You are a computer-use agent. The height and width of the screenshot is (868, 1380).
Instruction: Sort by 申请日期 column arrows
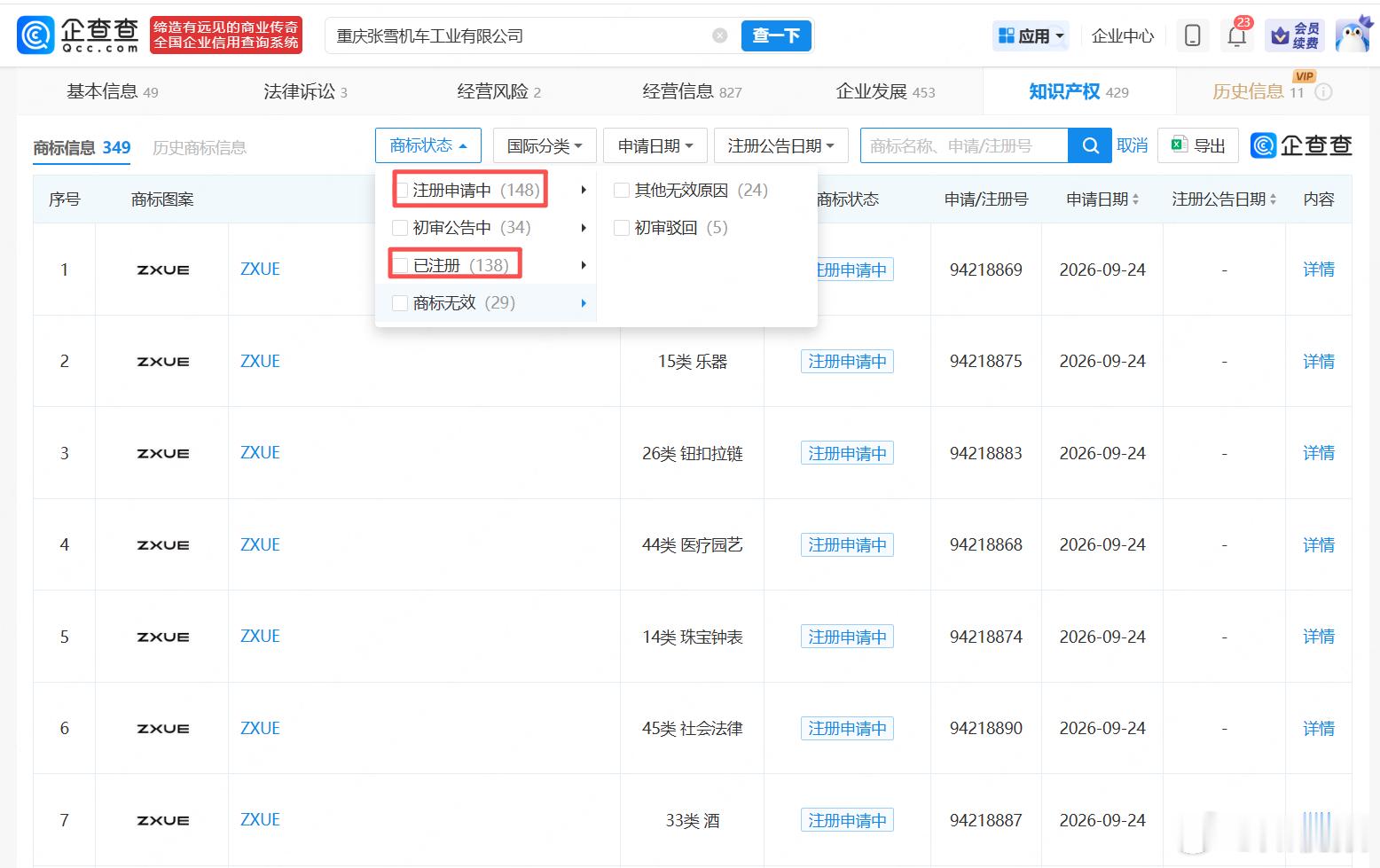[x=1135, y=199]
